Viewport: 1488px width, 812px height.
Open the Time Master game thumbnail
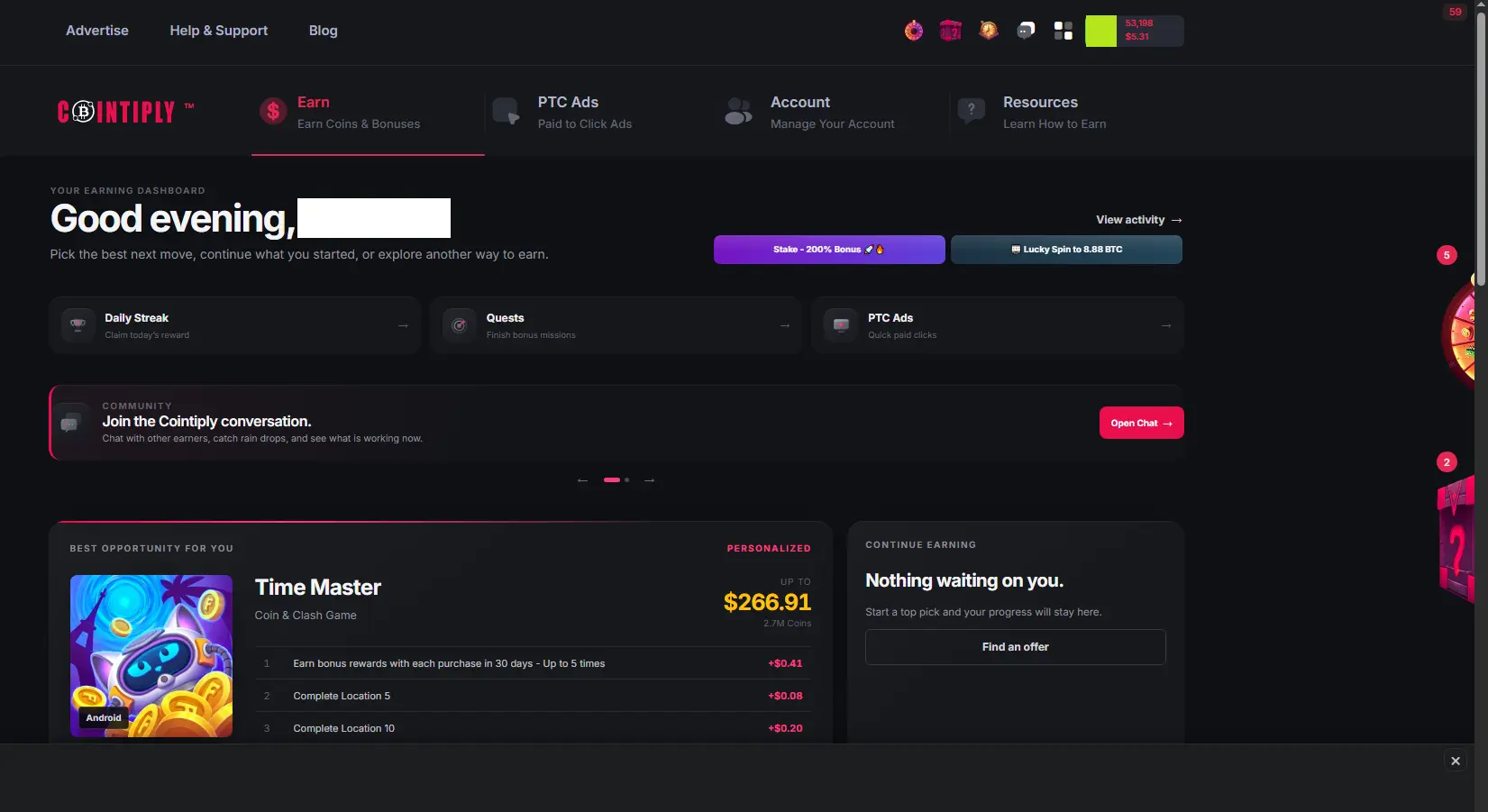click(151, 656)
